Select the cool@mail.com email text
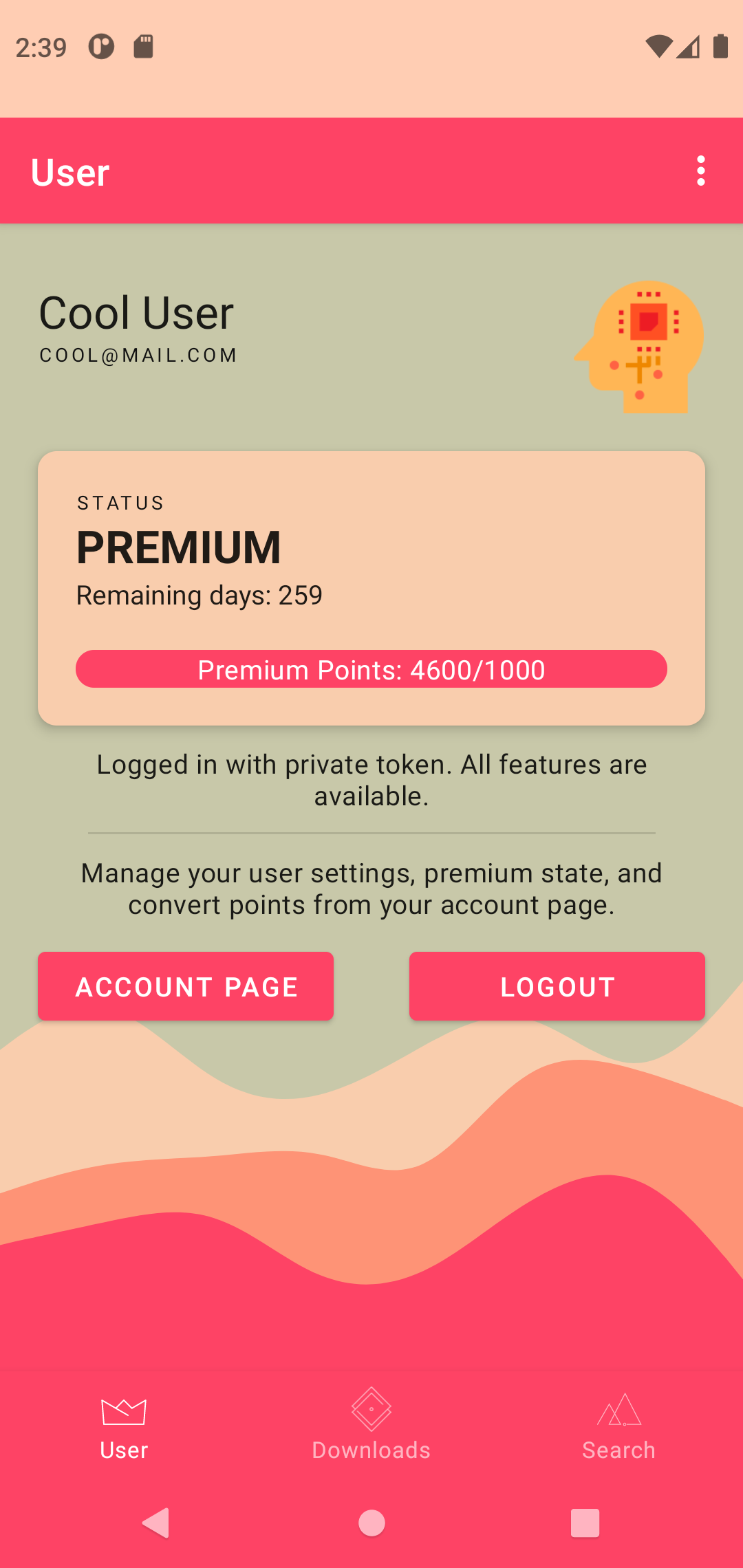Image resolution: width=743 pixels, height=1568 pixels. (x=138, y=356)
